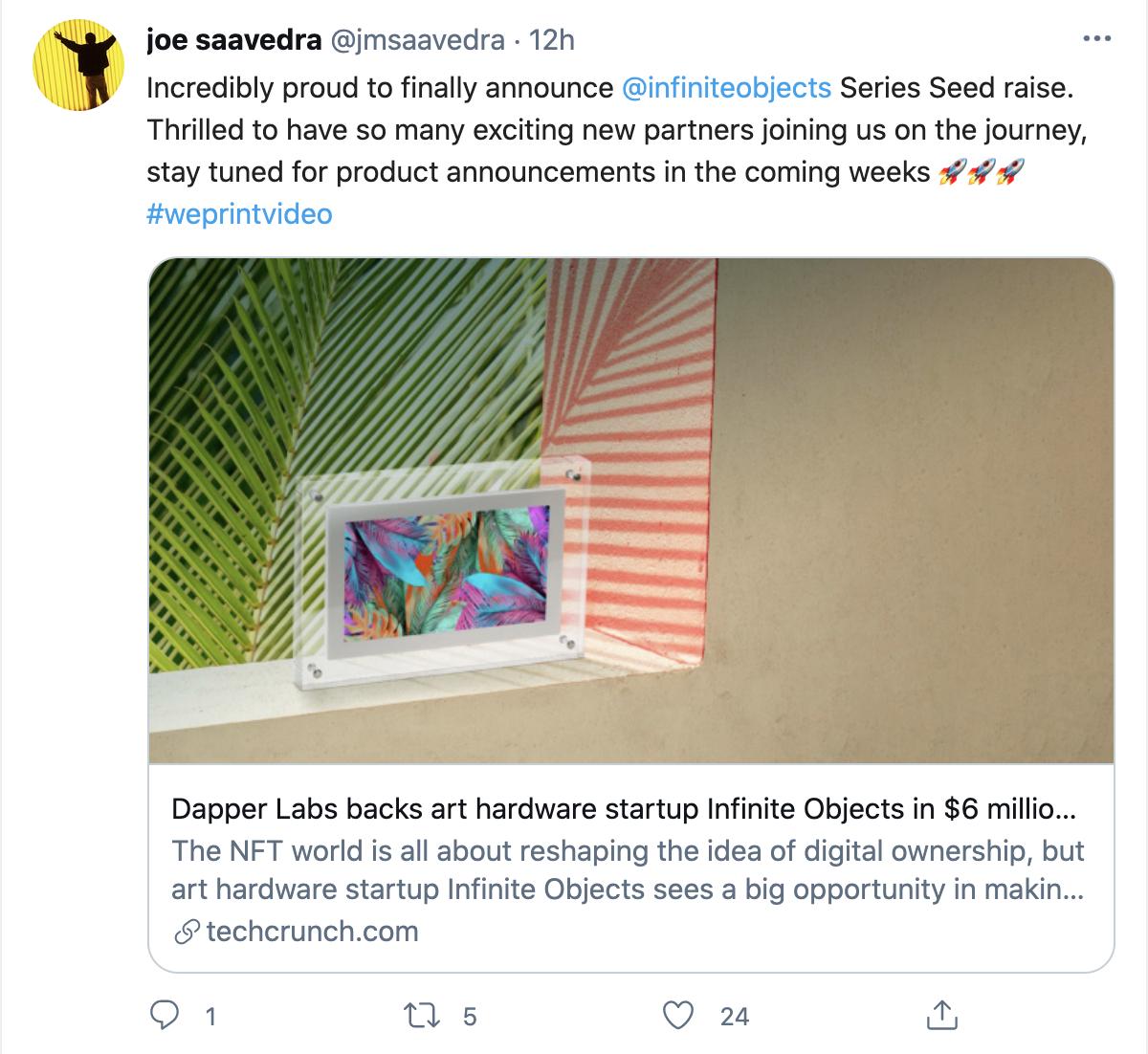
Task: Expand the three-dot more options menu
Action: (1095, 40)
